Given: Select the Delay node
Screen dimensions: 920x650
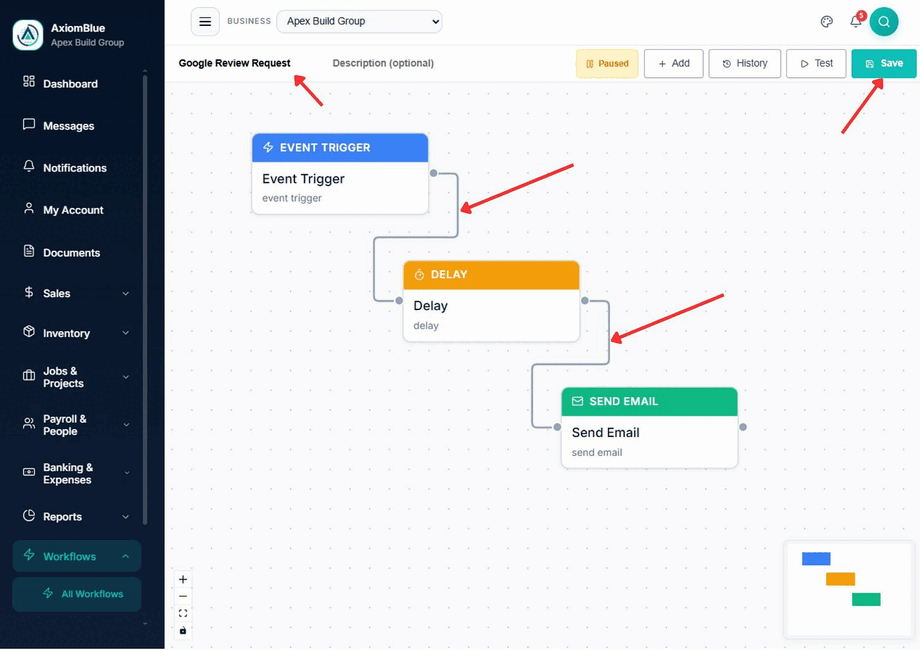Looking at the screenshot, I should 492,301.
